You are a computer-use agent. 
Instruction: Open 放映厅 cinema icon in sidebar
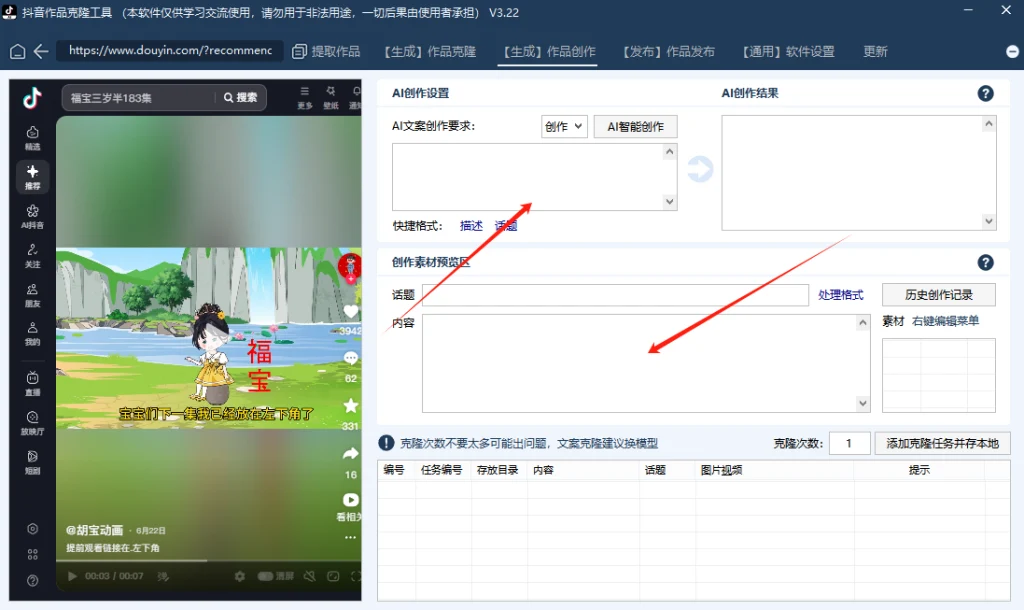[x=32, y=423]
